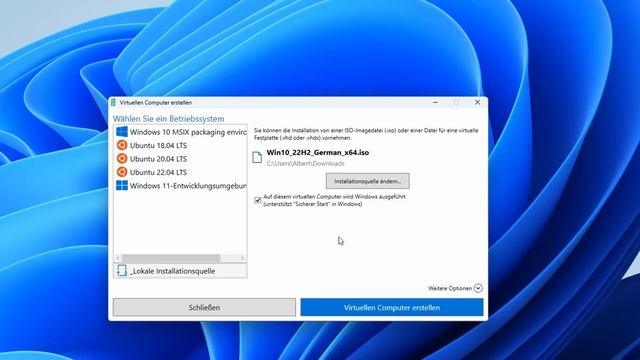Image resolution: width=640 pixels, height=360 pixels.
Task: Minimize the Virtuellen Computer erstellen window
Action: point(435,102)
